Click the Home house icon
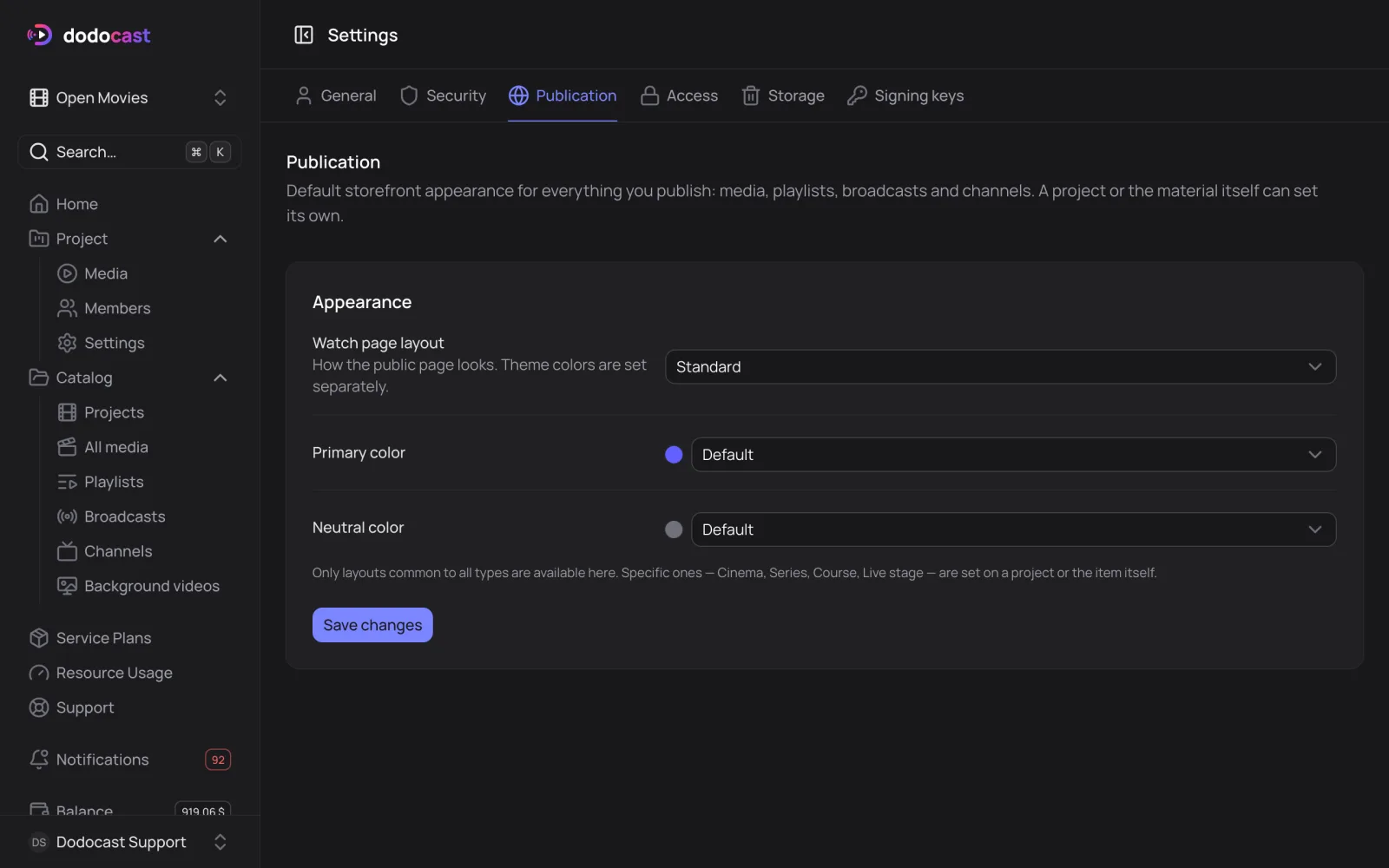Viewport: 1389px width, 868px height. point(39,204)
